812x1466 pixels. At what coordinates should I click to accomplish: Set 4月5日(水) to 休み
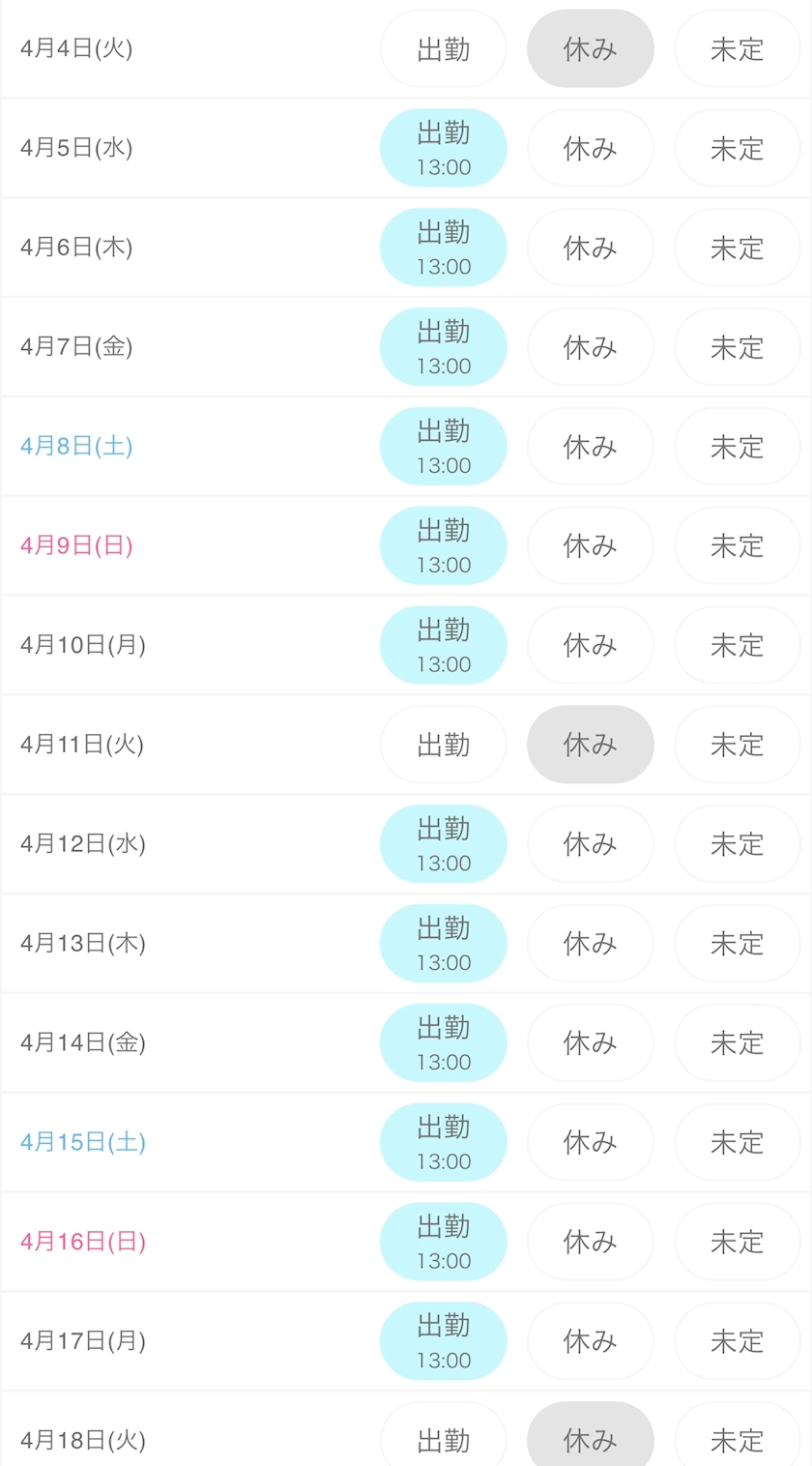(x=591, y=148)
